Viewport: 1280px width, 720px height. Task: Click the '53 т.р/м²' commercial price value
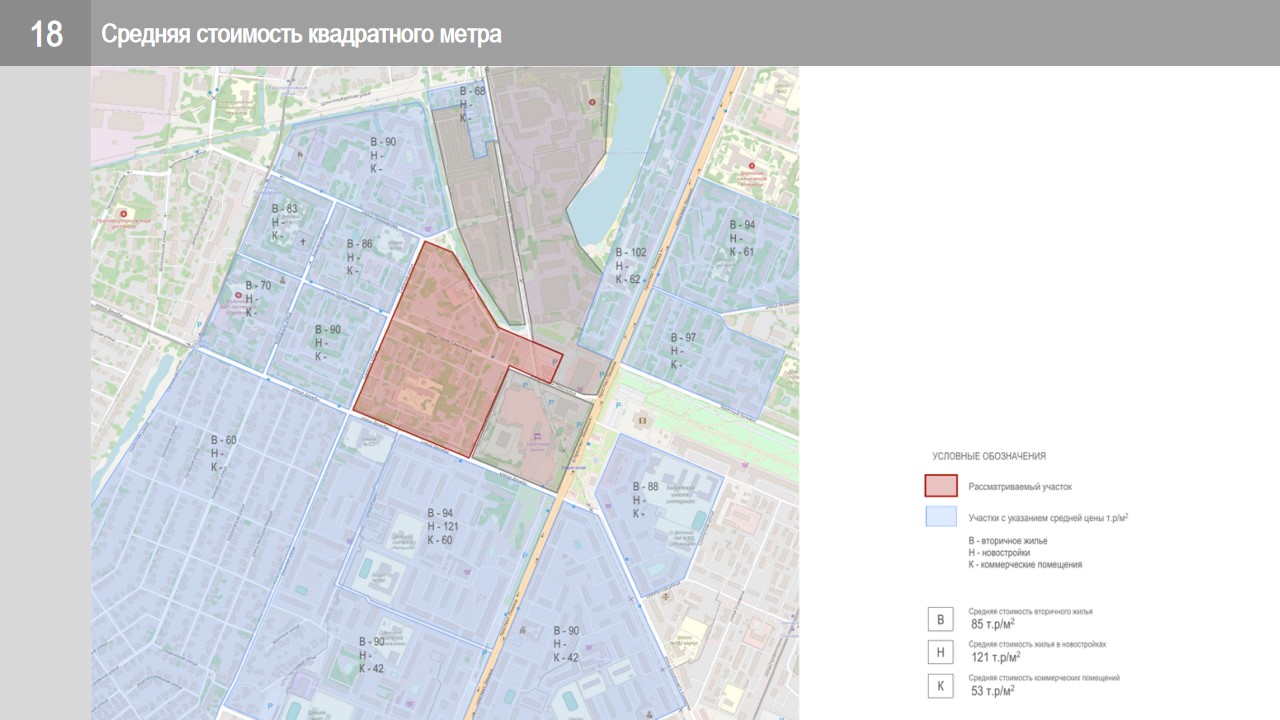pos(992,690)
